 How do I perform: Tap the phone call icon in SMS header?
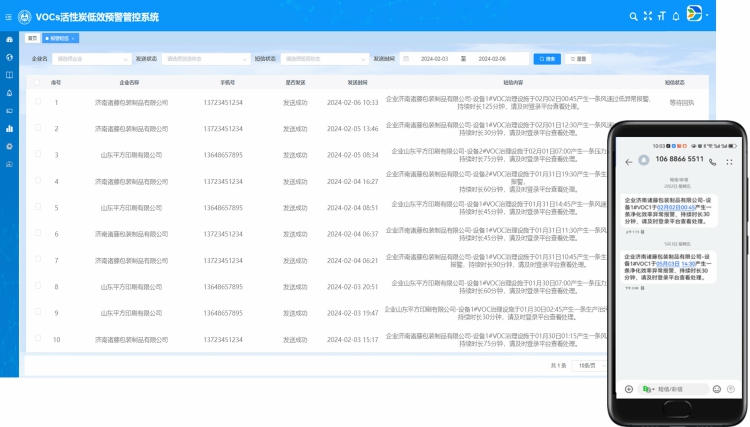[x=712, y=160]
